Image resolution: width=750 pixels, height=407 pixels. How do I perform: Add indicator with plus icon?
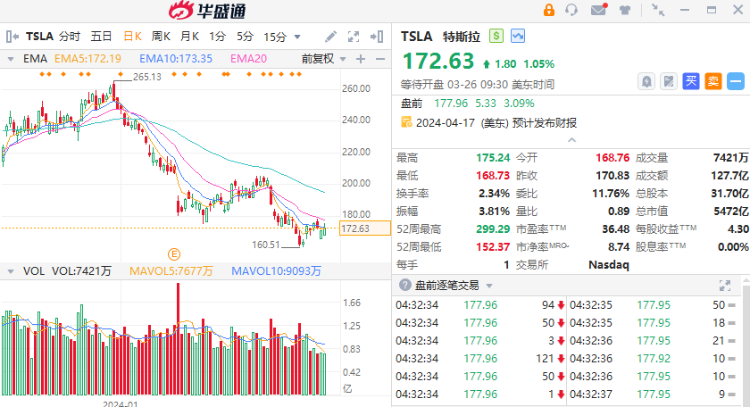coord(361,59)
